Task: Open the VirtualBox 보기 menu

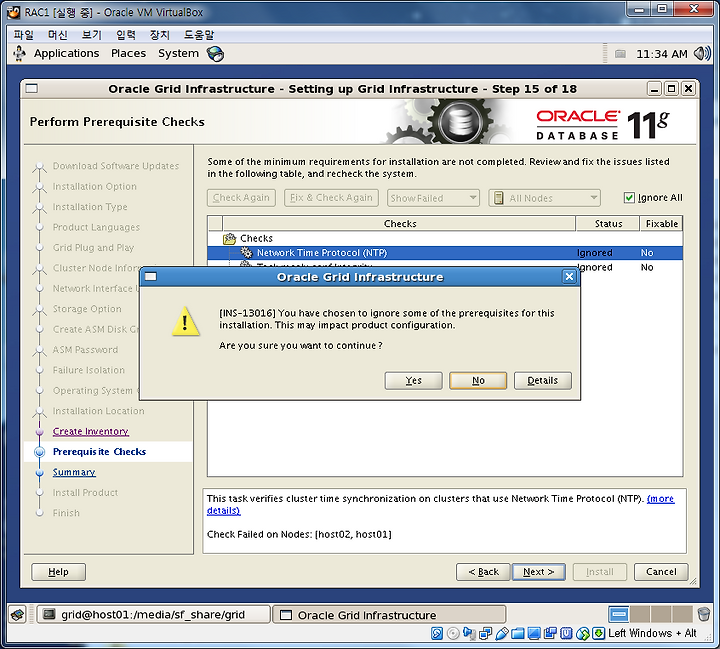Action: tap(91, 34)
